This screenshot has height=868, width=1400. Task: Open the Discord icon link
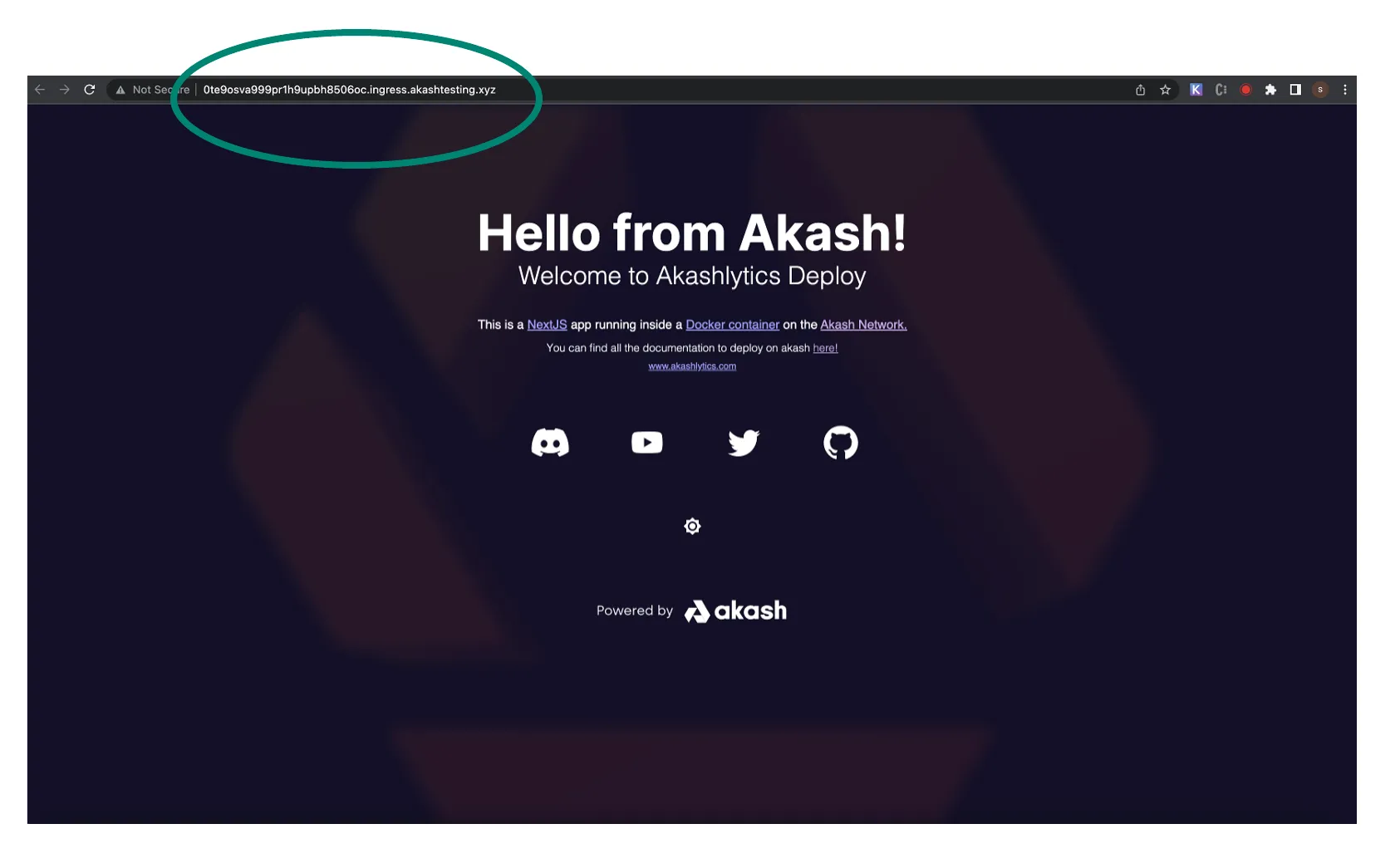550,443
